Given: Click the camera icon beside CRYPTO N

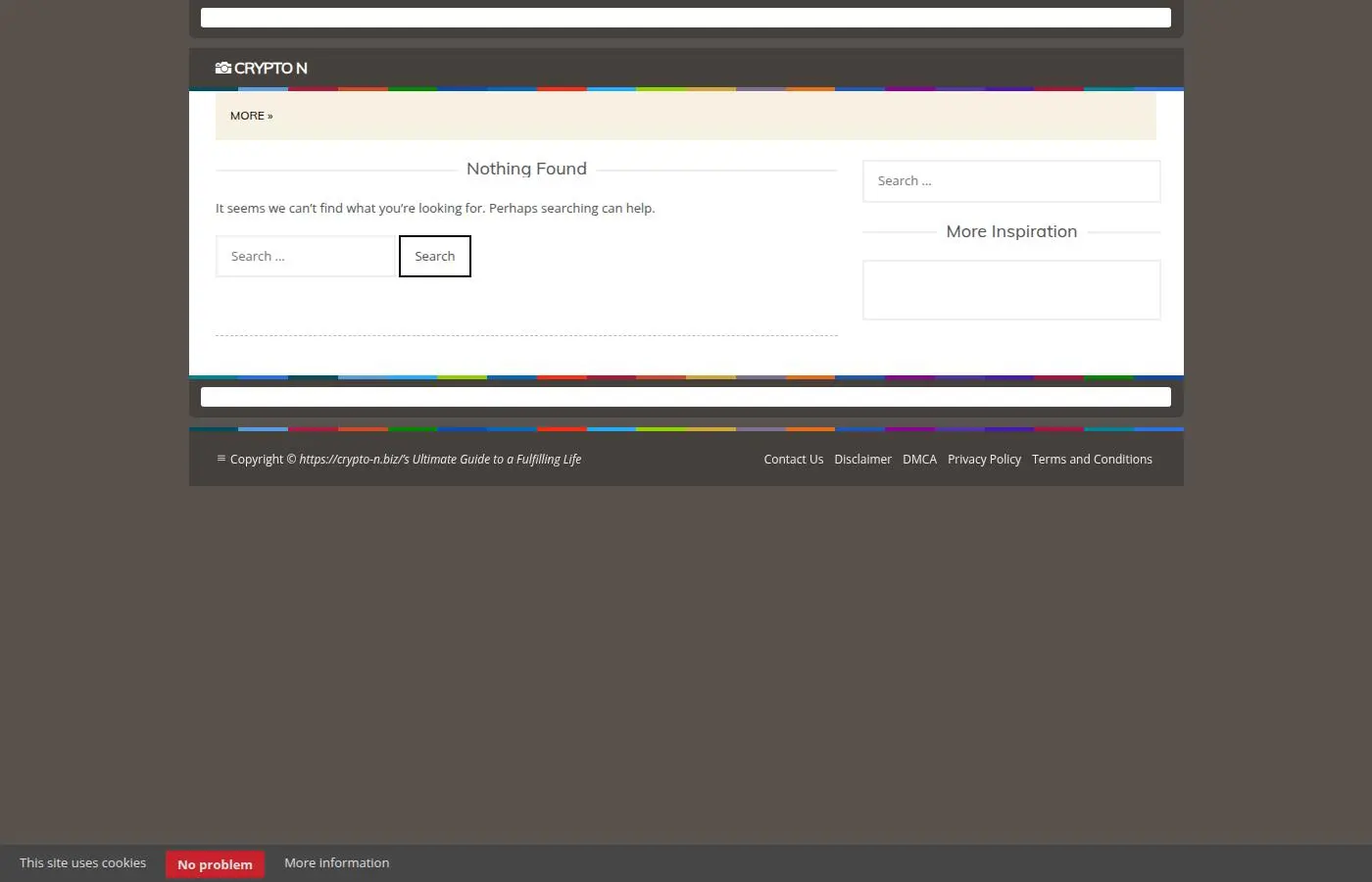Looking at the screenshot, I should coord(223,68).
